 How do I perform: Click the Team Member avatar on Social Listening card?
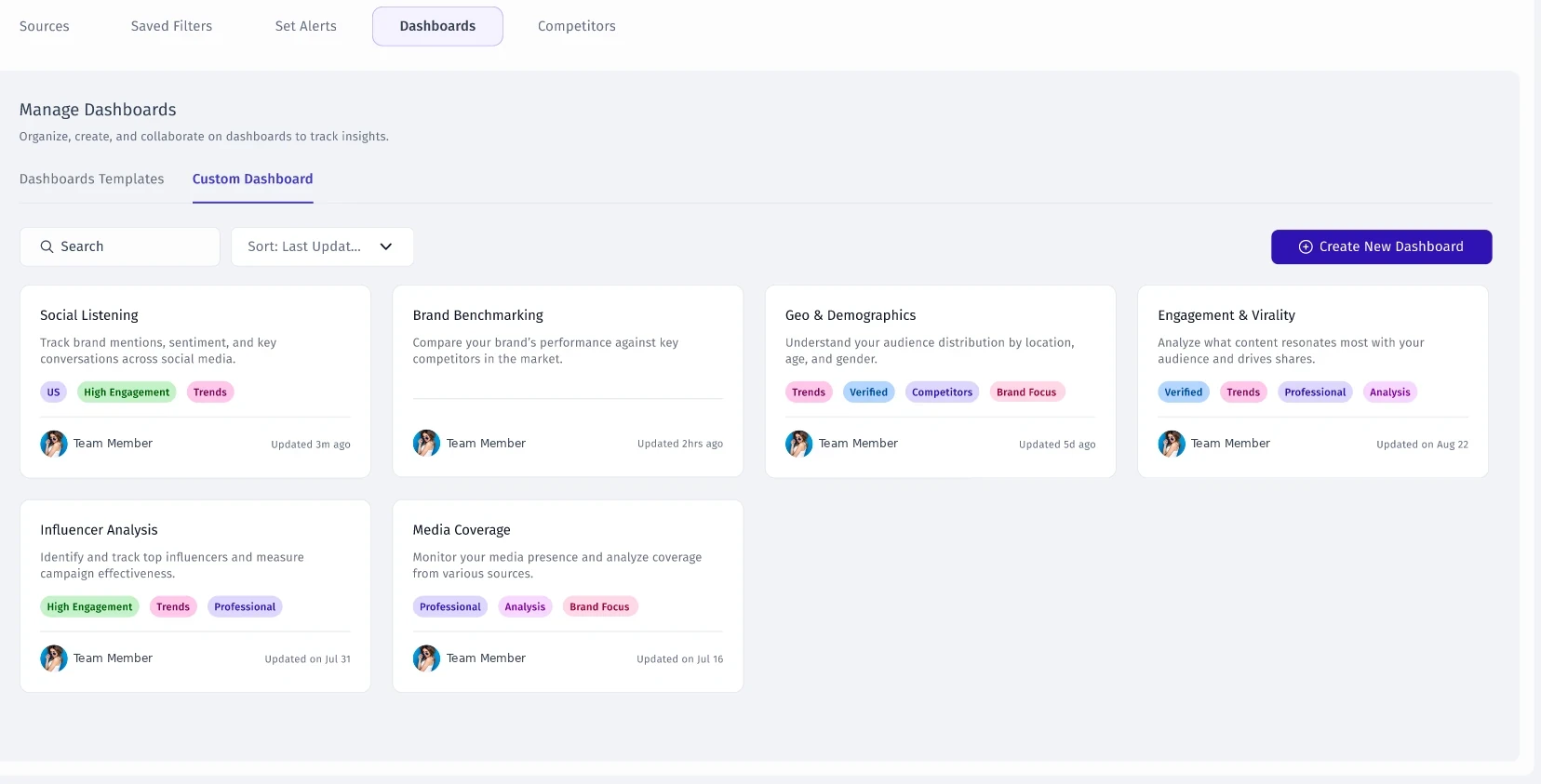coord(54,444)
